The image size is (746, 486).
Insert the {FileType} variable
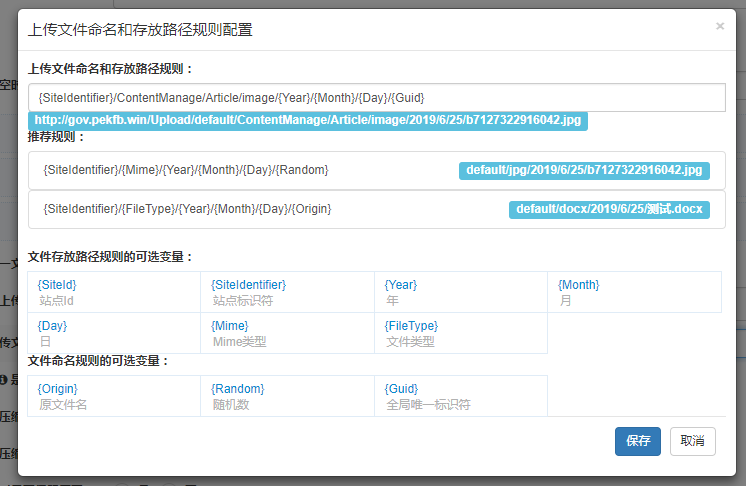(x=411, y=326)
